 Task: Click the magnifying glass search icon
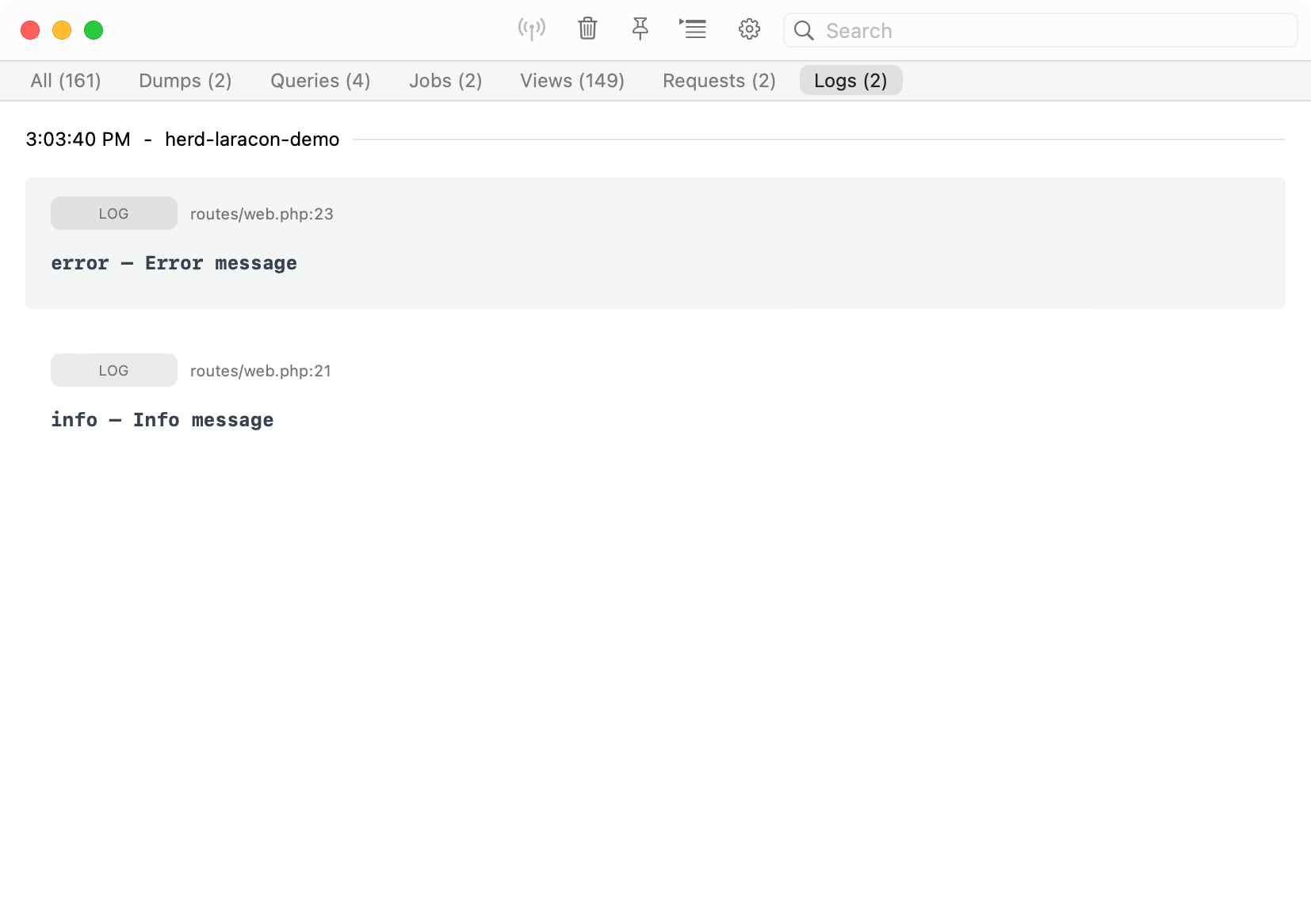(x=804, y=31)
